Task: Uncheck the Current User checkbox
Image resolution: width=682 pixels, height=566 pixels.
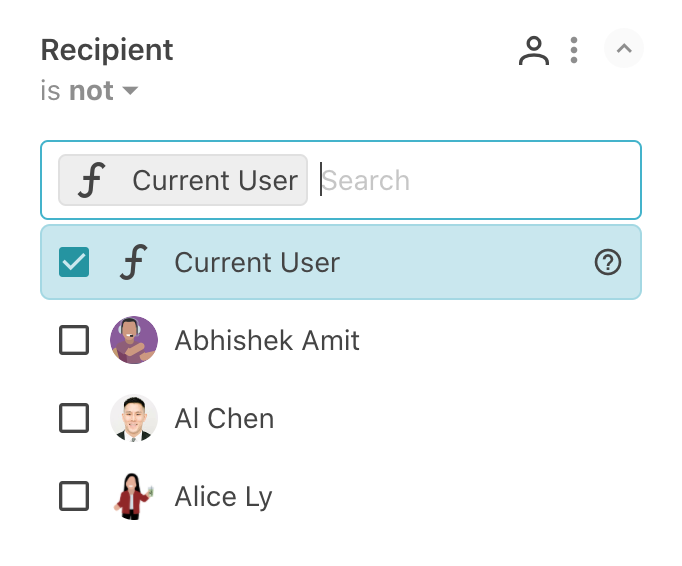Action: coord(74,262)
